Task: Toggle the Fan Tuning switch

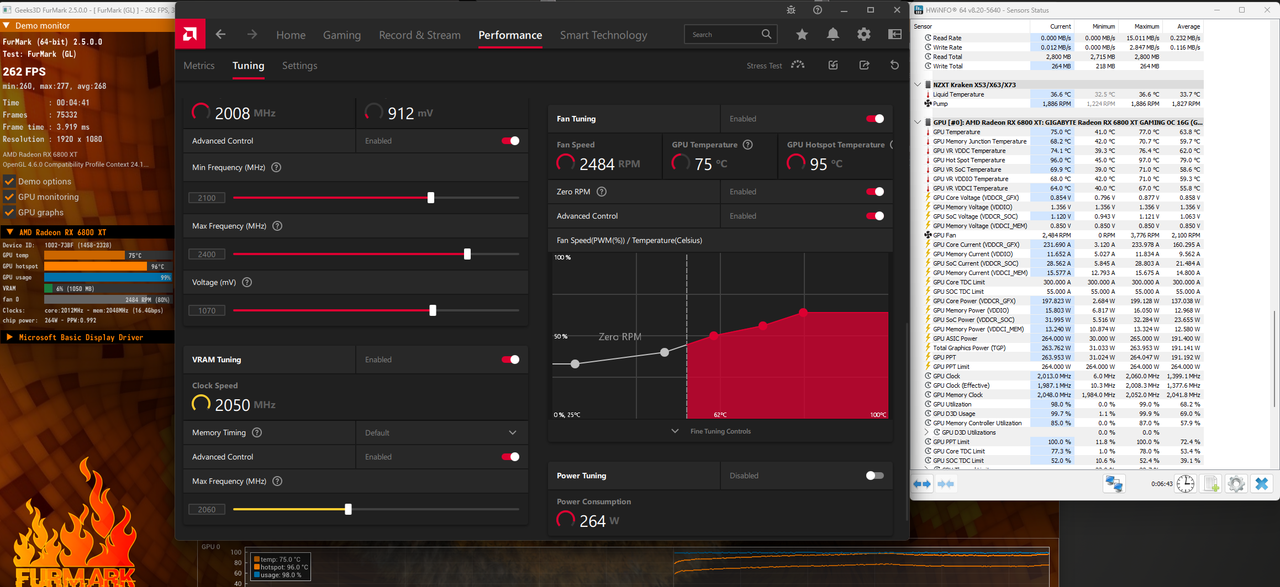Action: pyautogui.click(x=876, y=118)
